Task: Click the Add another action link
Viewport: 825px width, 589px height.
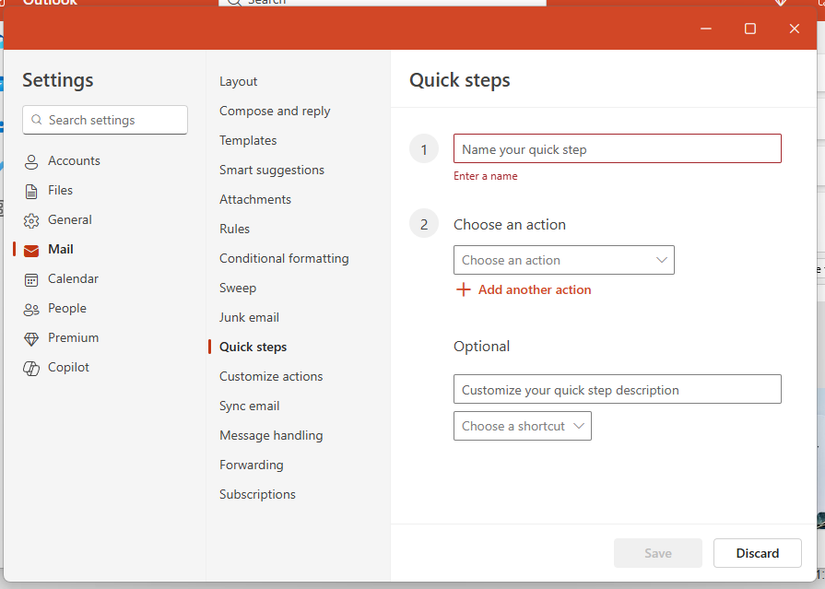Action: coord(534,290)
